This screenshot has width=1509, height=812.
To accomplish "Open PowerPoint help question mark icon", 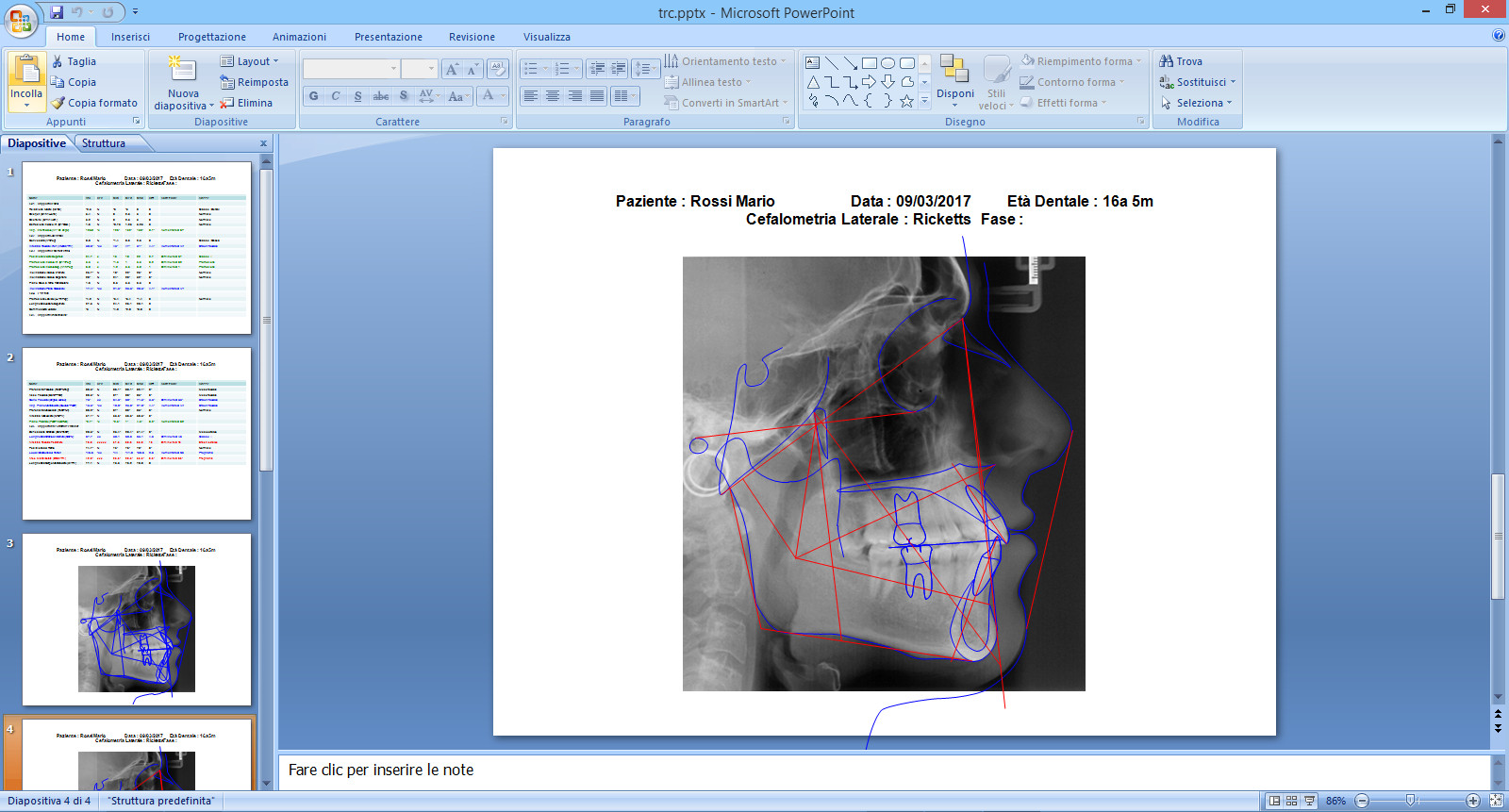I will [1499, 36].
